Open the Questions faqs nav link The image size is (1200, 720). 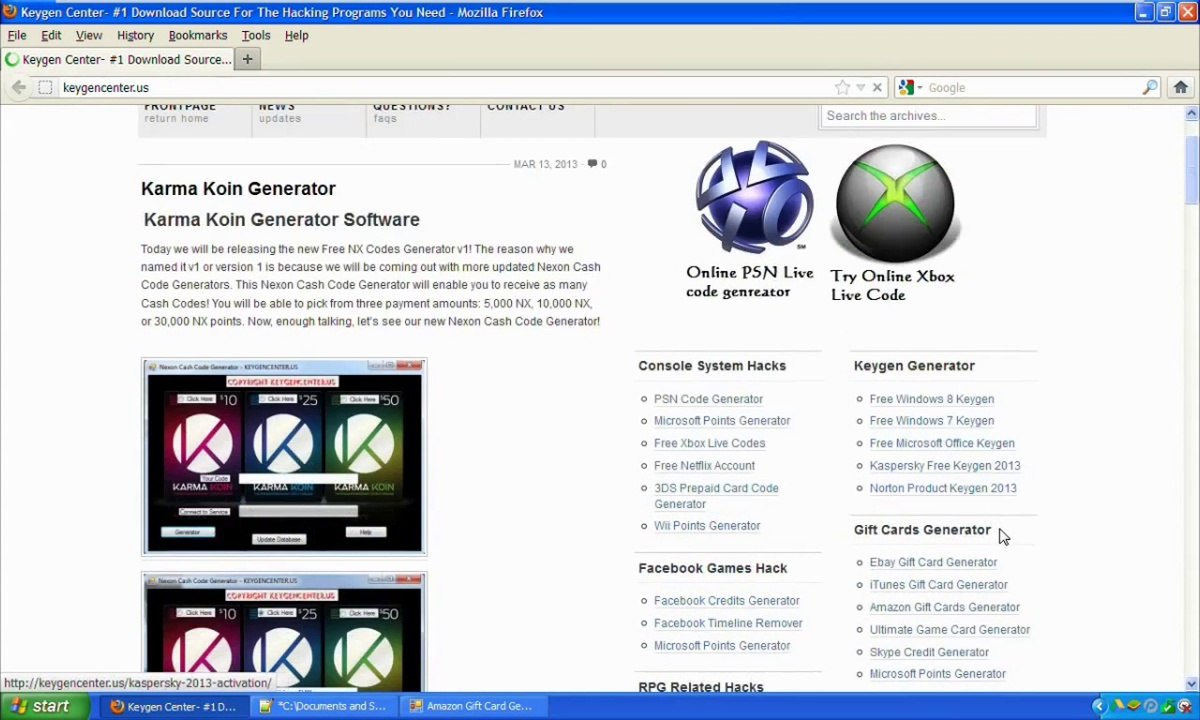tap(411, 112)
